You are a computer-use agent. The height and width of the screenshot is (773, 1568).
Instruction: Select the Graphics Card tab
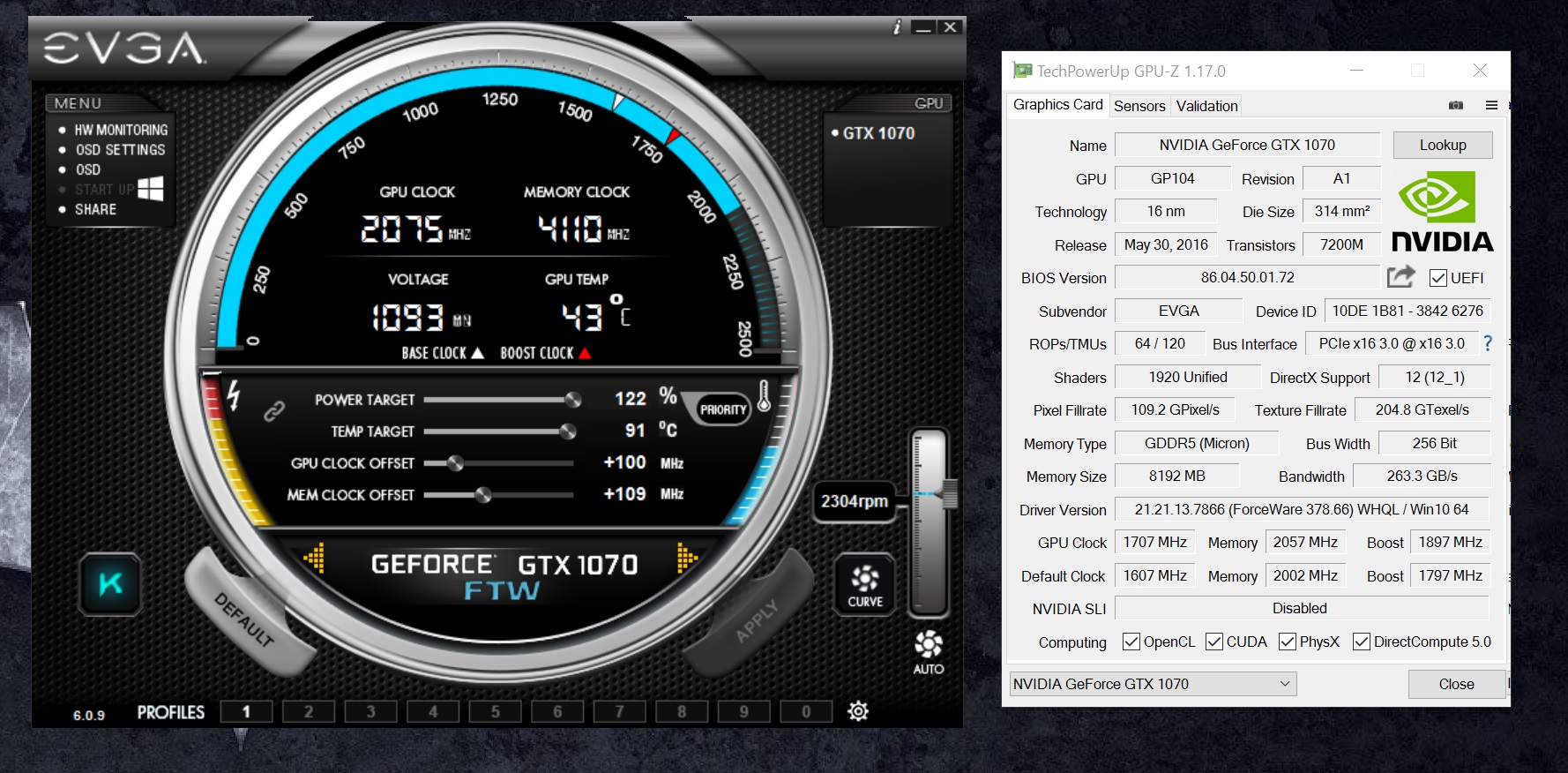pyautogui.click(x=1057, y=105)
